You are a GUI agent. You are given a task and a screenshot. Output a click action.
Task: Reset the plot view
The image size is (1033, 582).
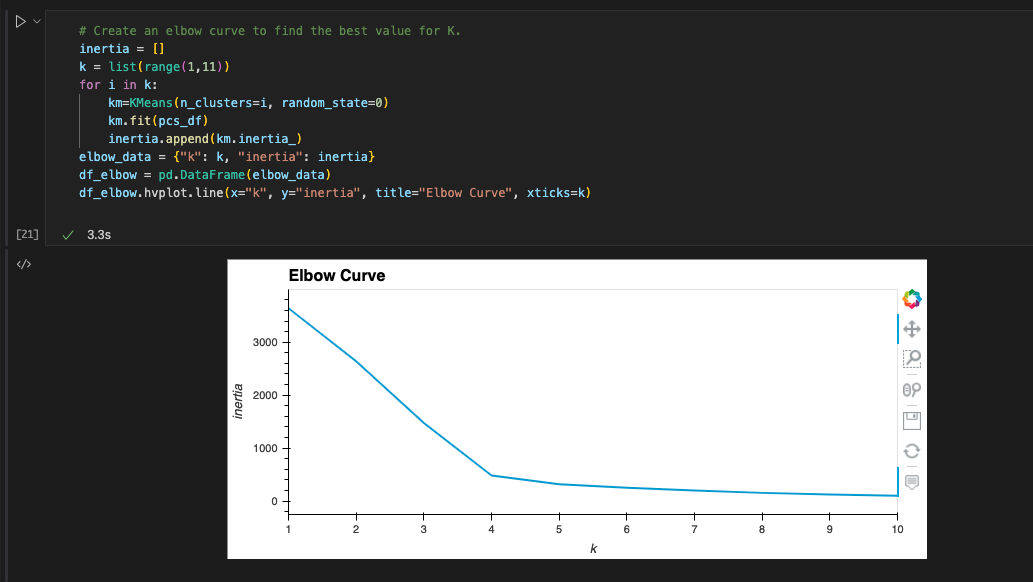coord(912,451)
